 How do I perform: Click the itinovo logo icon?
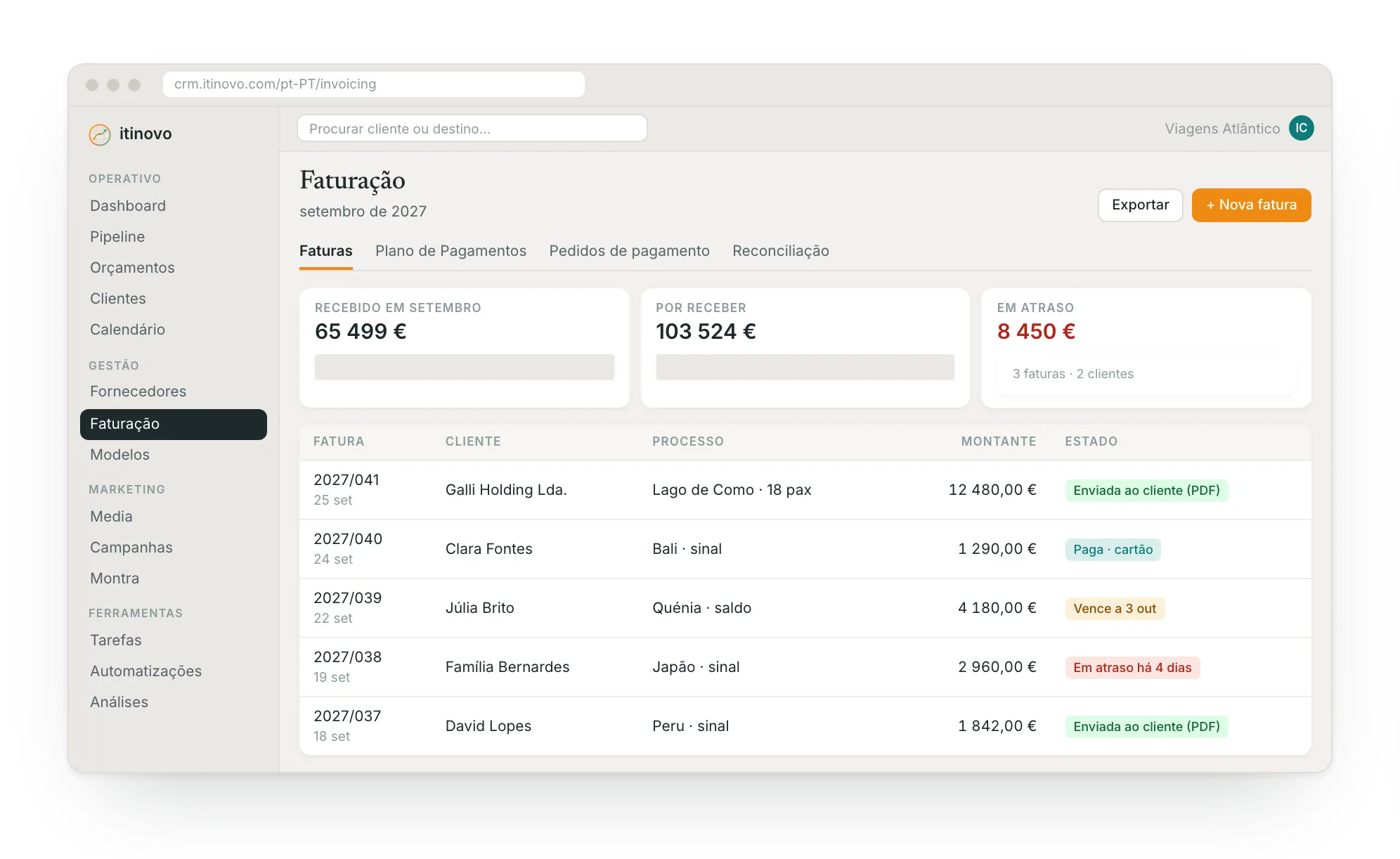pyautogui.click(x=100, y=134)
